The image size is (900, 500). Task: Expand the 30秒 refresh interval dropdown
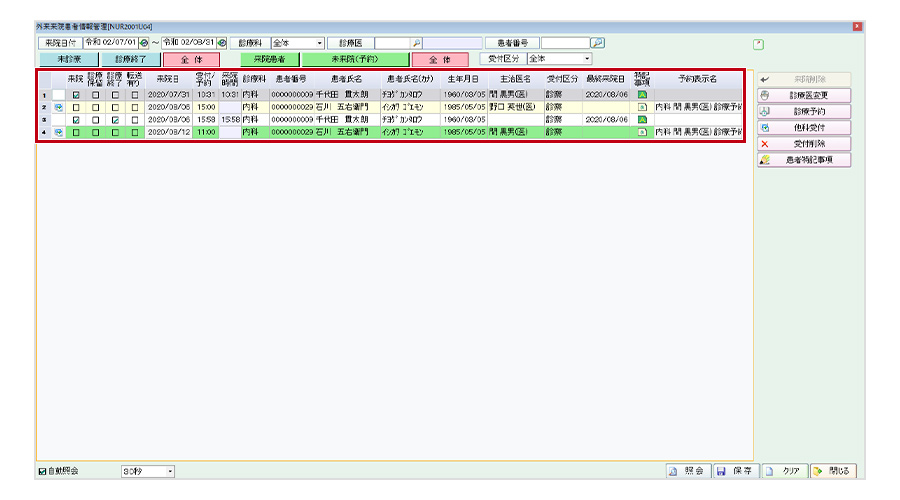(170, 470)
